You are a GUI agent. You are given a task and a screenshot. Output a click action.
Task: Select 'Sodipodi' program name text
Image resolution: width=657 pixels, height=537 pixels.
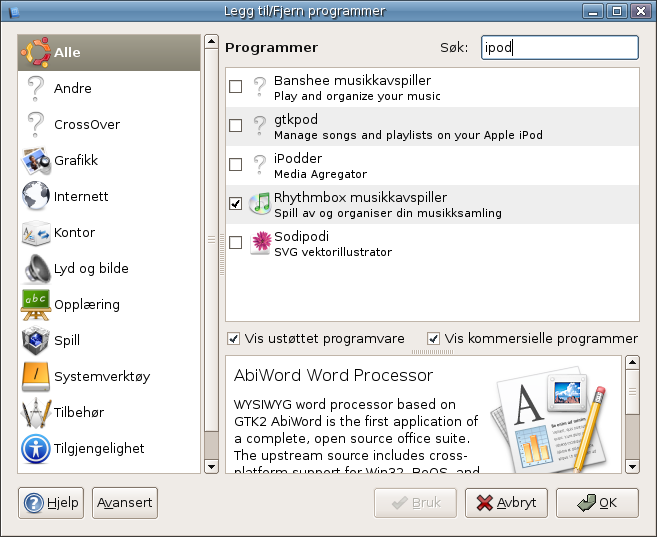click(301, 236)
